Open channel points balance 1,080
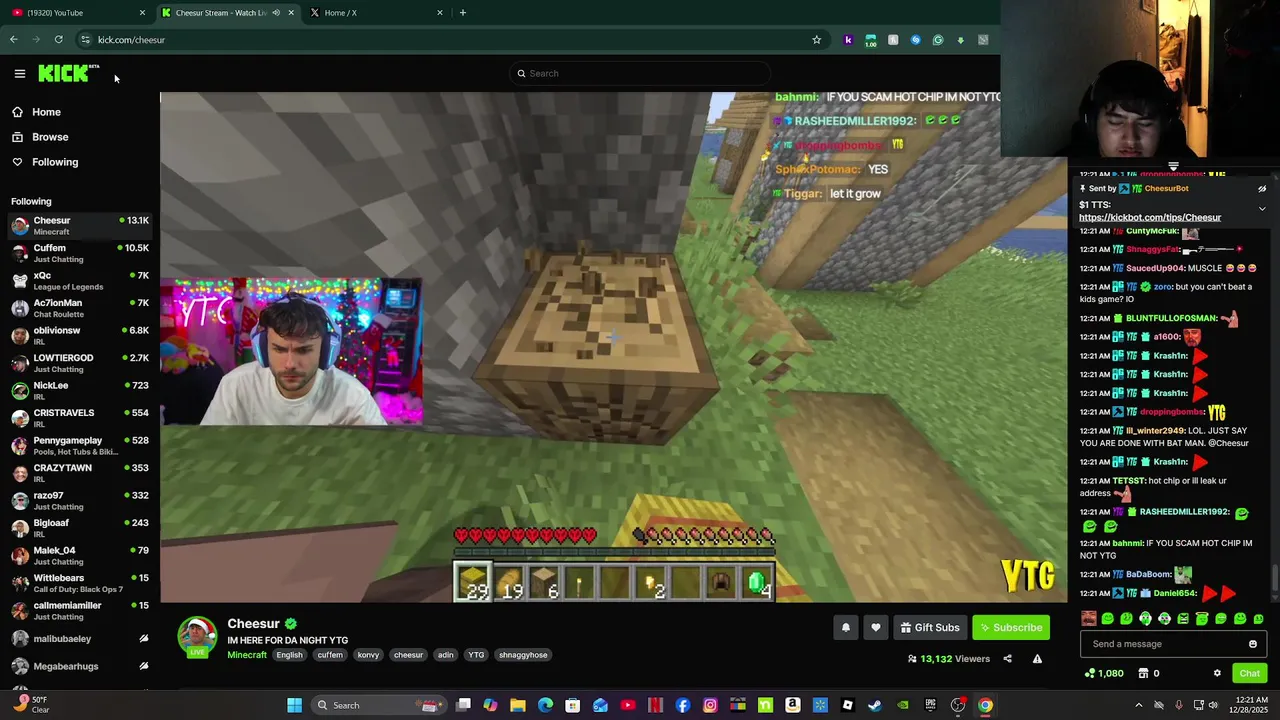 coord(1104,673)
